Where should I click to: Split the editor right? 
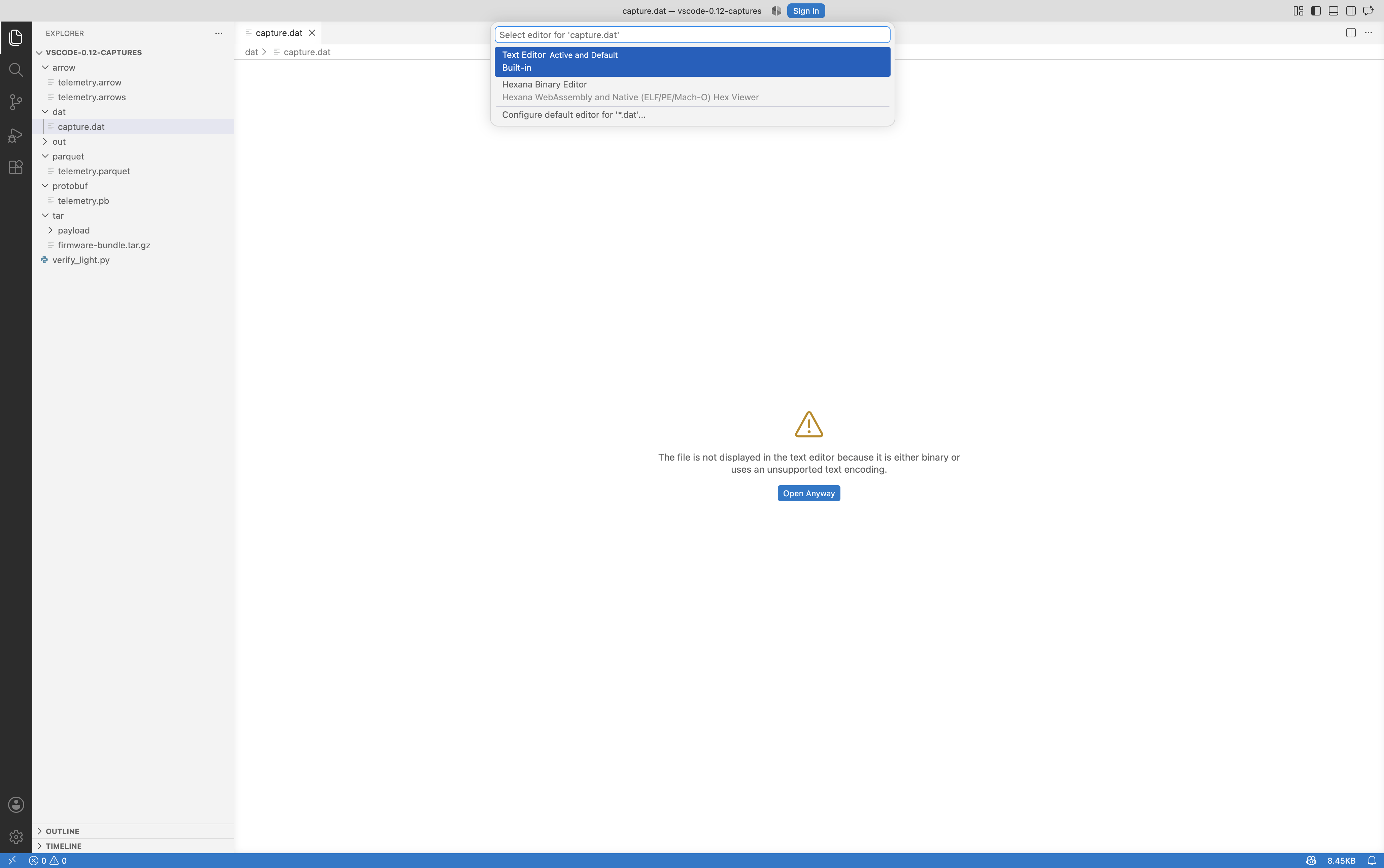[1351, 33]
